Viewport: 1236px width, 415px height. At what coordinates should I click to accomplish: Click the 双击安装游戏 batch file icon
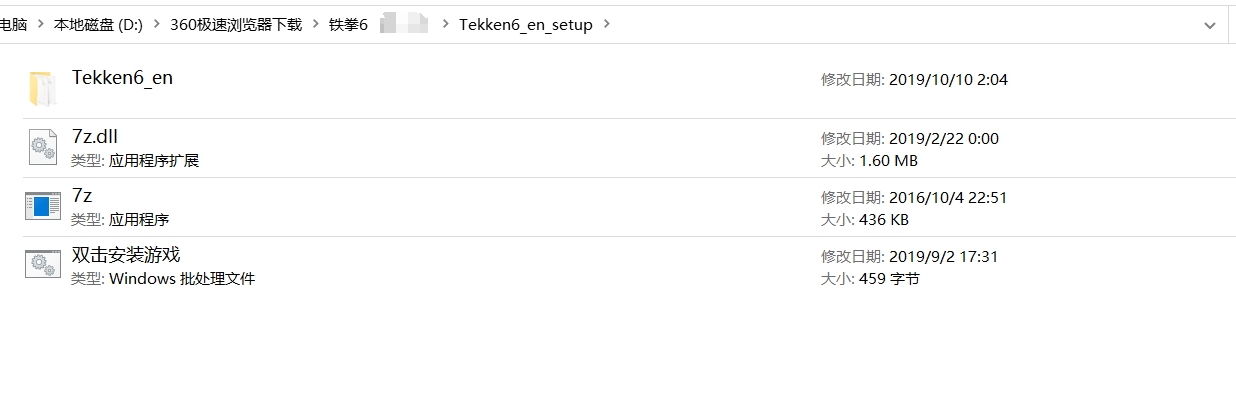(x=42, y=265)
